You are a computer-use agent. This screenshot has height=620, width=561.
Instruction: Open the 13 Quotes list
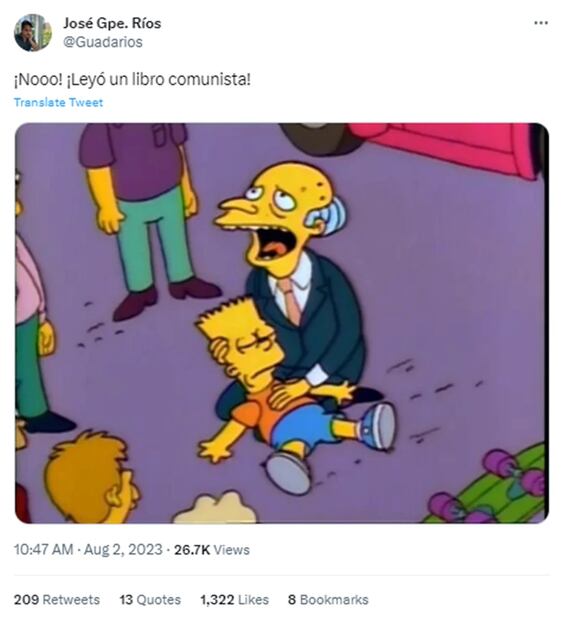[x=150, y=599]
